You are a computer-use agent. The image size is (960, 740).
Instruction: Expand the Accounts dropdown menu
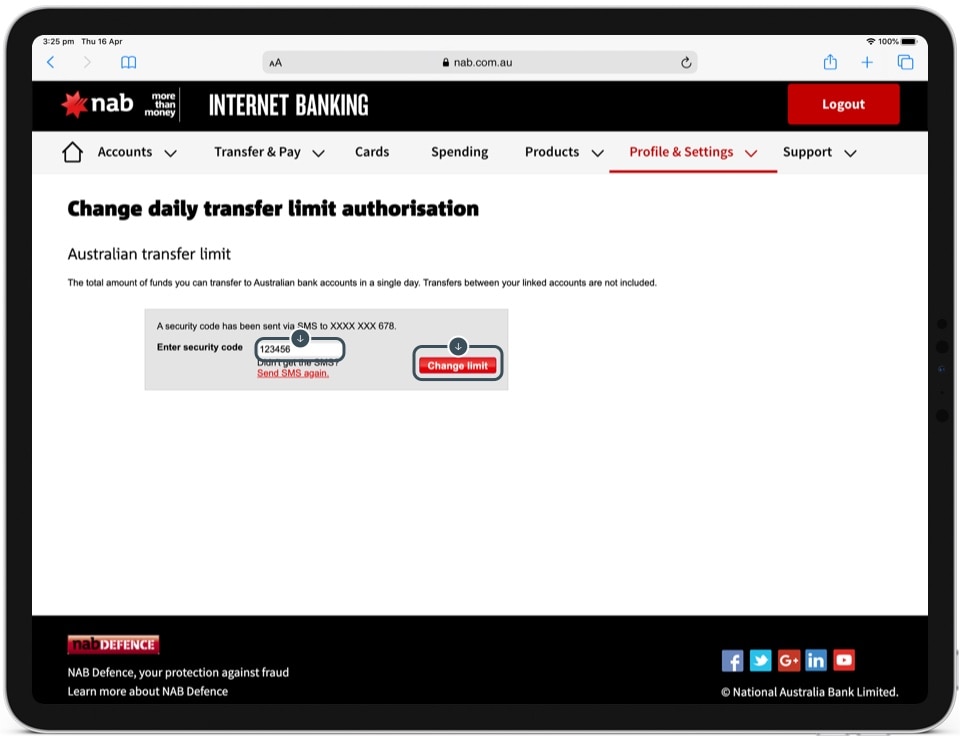137,152
